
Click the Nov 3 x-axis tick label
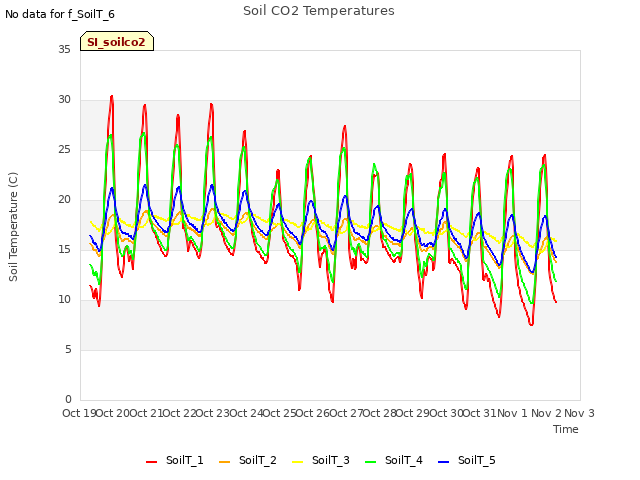[579, 413]
